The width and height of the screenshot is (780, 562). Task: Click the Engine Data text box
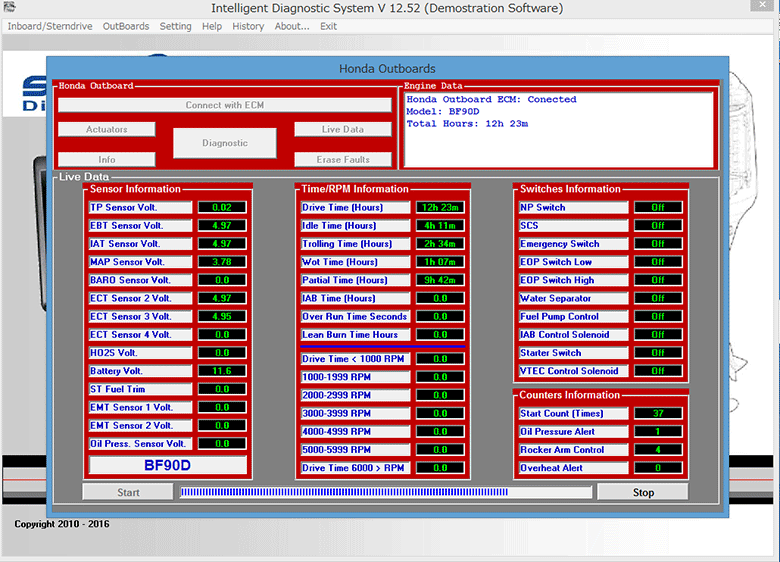pyautogui.click(x=559, y=129)
